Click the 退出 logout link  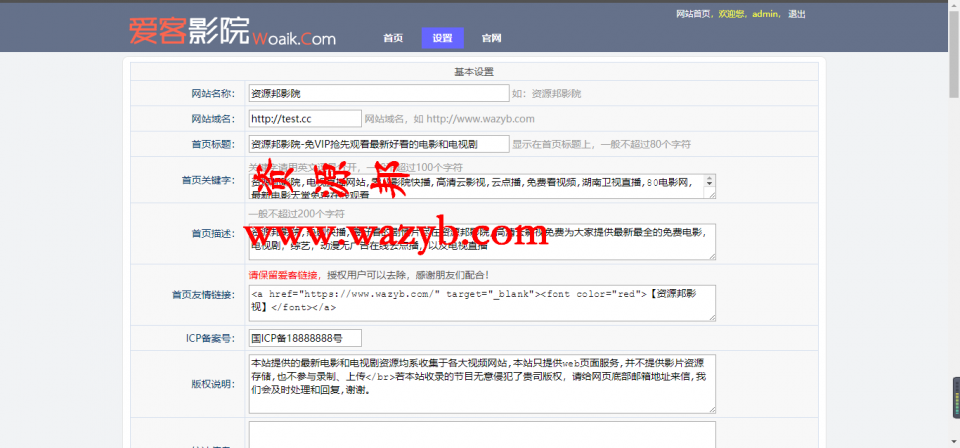[x=797, y=14]
